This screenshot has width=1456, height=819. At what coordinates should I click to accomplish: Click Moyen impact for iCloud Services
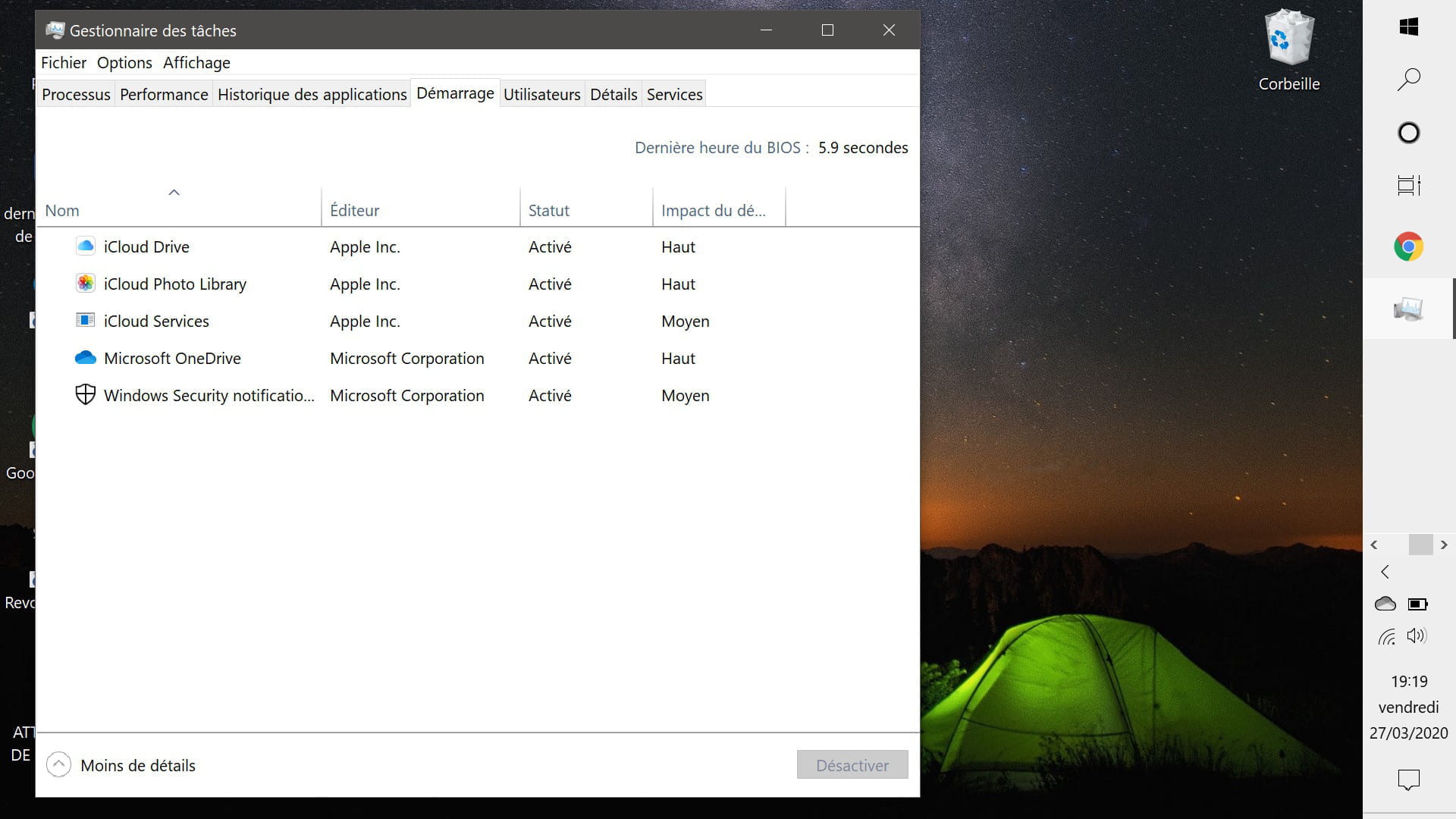[x=685, y=321]
